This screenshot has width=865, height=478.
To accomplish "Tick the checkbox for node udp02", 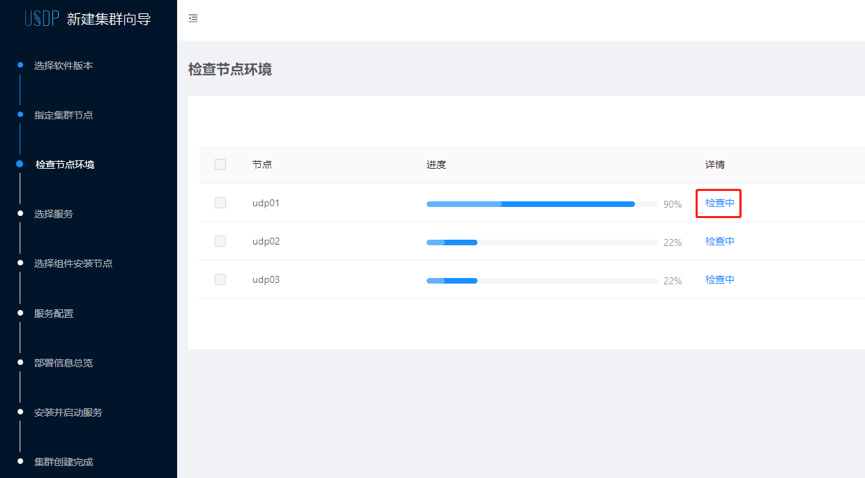I will coord(220,241).
